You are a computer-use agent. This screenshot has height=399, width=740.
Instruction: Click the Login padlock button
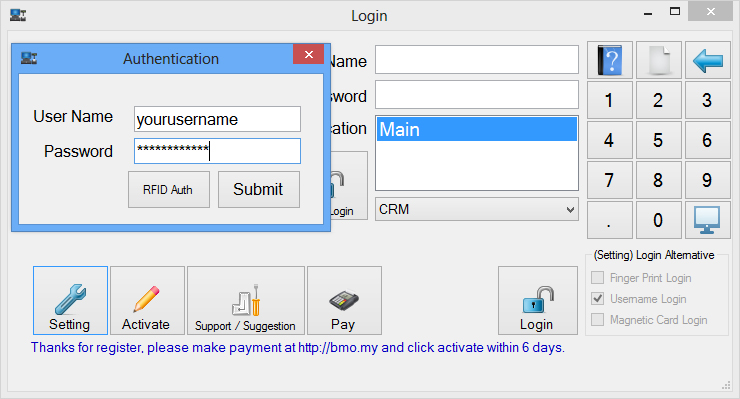(538, 300)
